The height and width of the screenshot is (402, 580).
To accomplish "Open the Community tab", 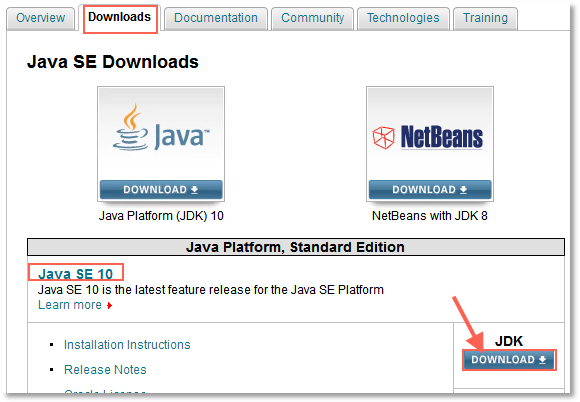I will [312, 18].
